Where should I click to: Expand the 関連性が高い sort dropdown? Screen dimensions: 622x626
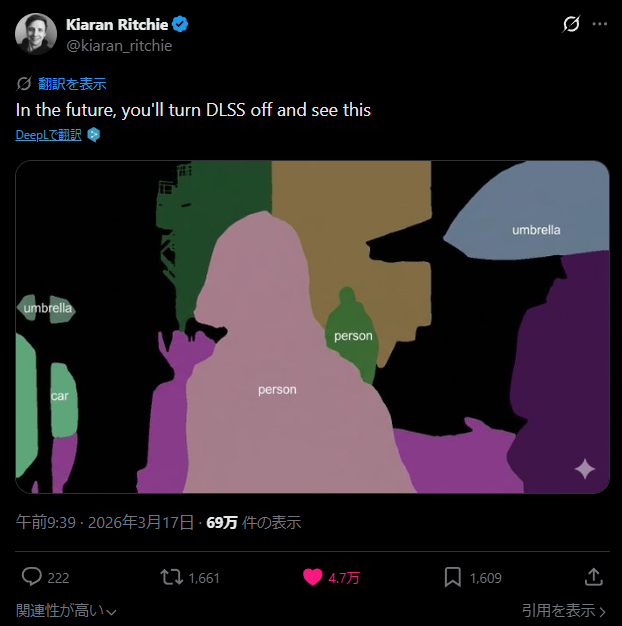pyautogui.click(x=66, y=610)
